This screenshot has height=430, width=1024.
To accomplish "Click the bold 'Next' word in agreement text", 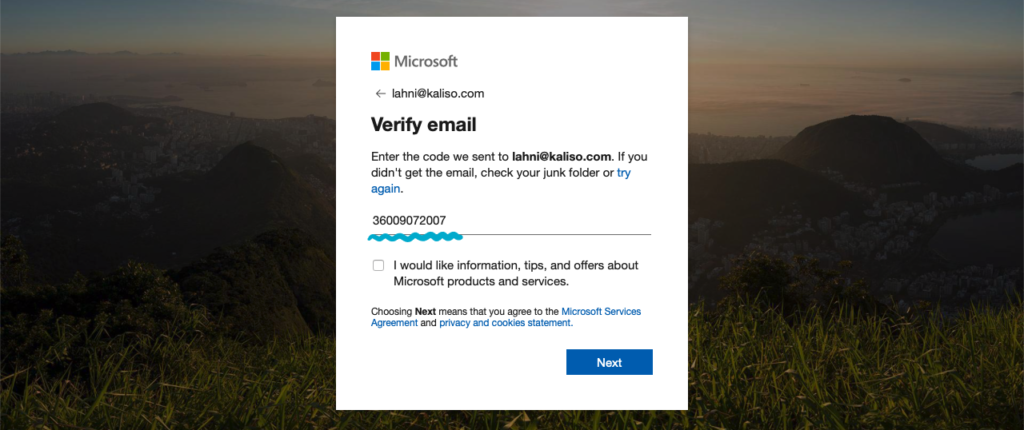I will 425,312.
